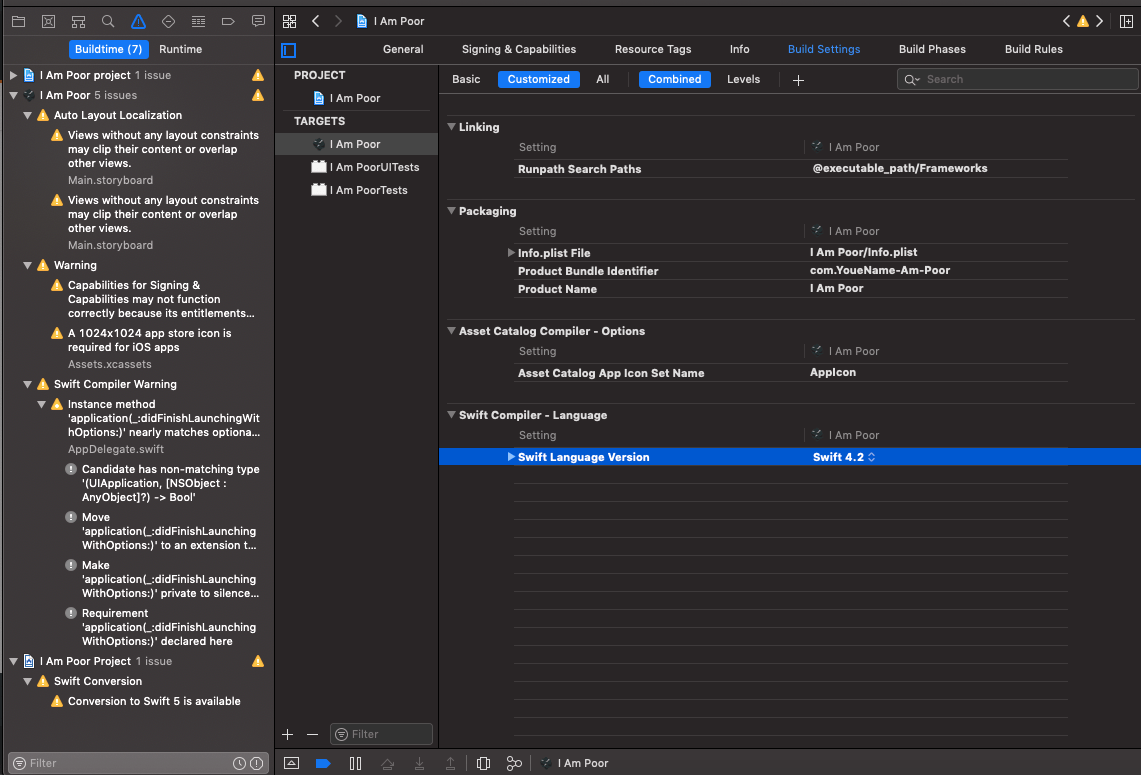Jump to previous issue arrow at top right
1141x775 pixels.
click(x=1066, y=21)
